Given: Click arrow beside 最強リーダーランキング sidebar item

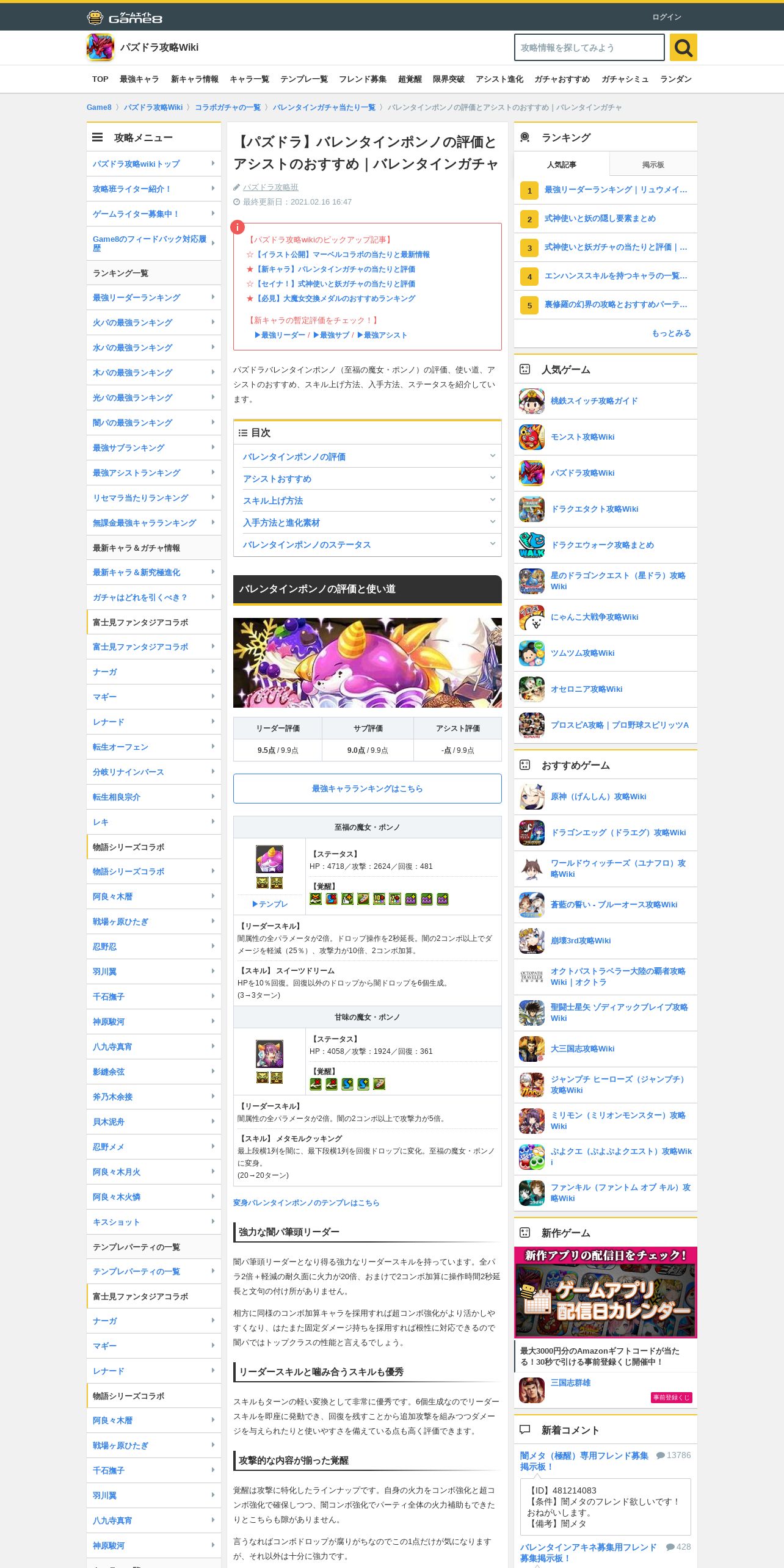Looking at the screenshot, I should [x=212, y=297].
